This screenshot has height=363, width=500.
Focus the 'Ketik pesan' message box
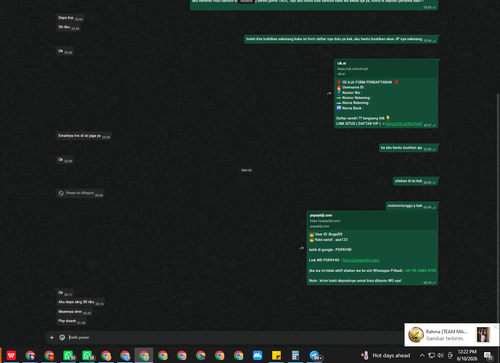click(x=233, y=337)
